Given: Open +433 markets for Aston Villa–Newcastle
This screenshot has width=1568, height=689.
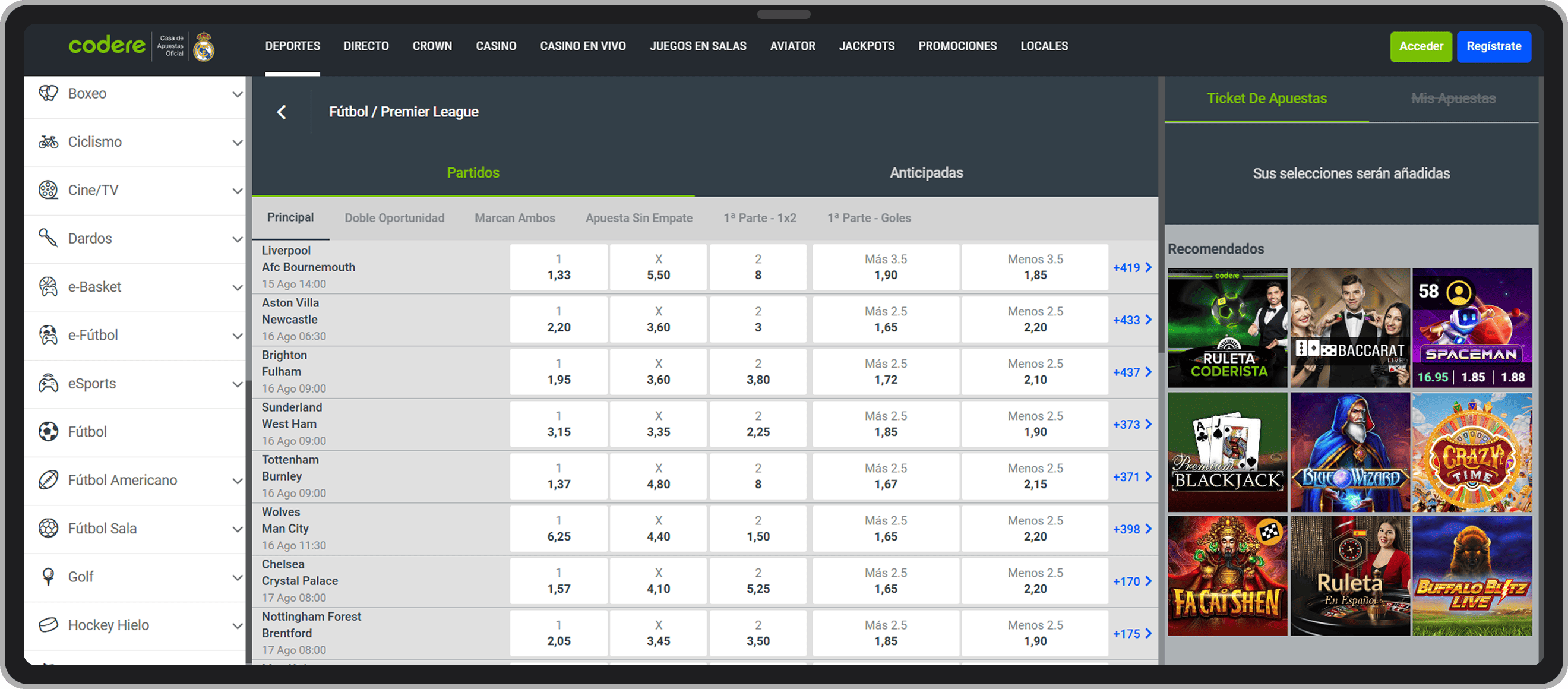Looking at the screenshot, I should (1132, 320).
